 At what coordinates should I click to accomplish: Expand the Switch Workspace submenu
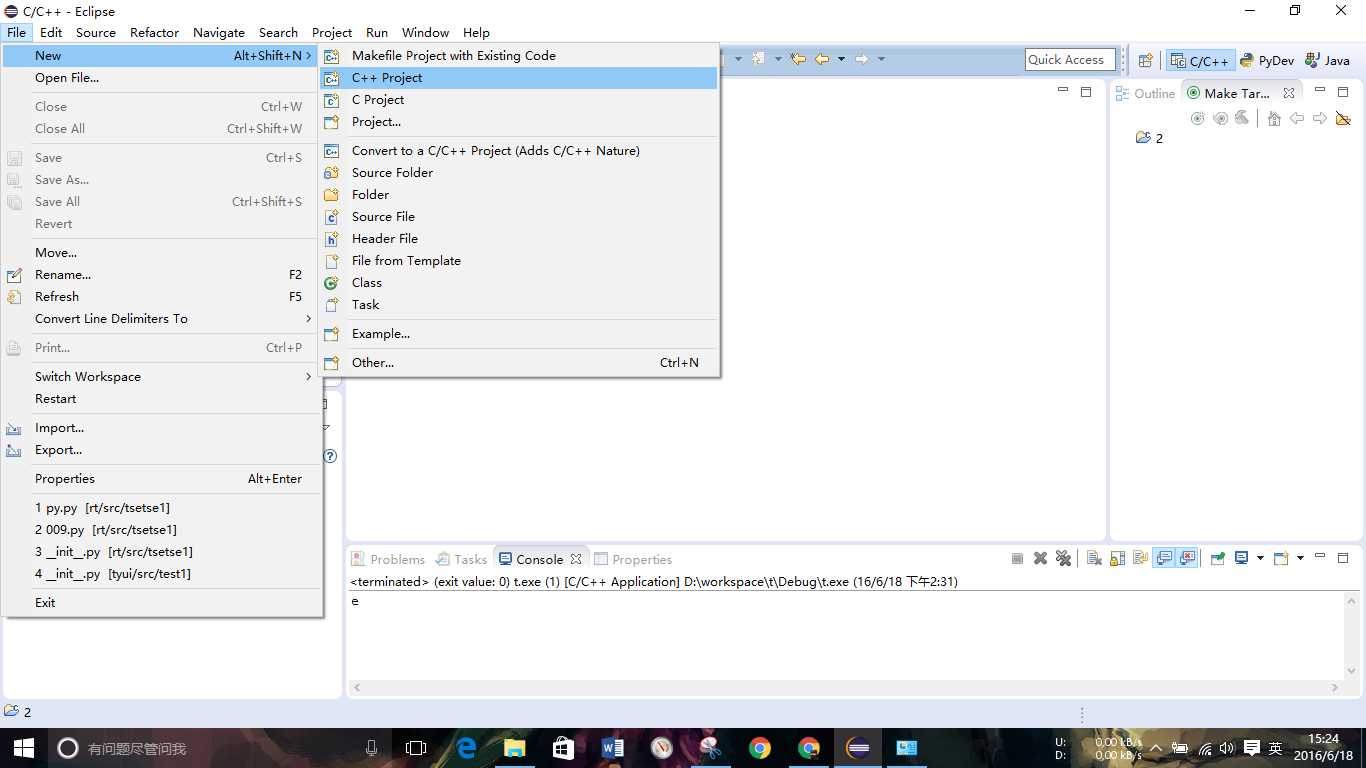[x=309, y=377]
